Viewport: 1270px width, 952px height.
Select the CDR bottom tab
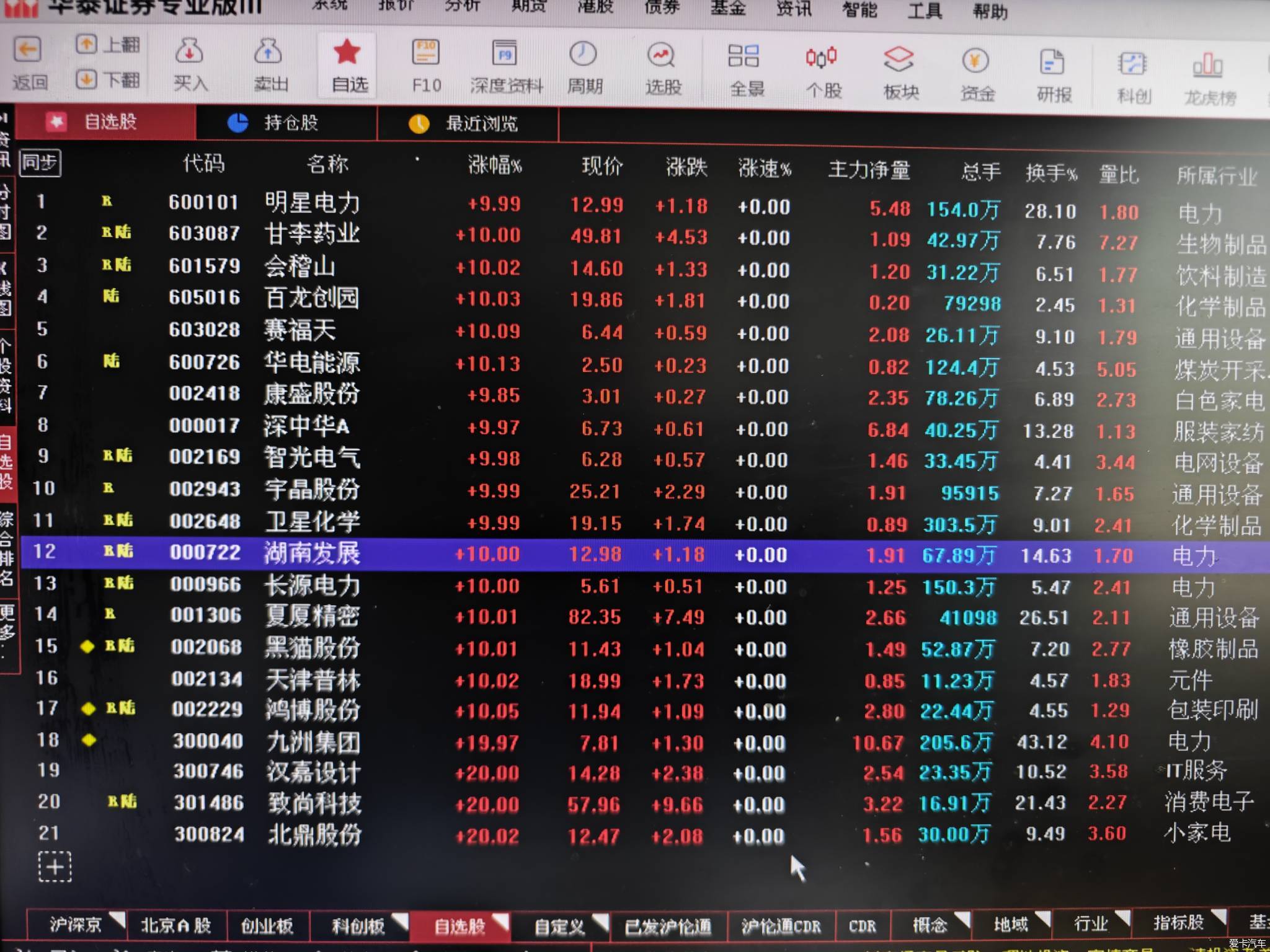(x=863, y=926)
